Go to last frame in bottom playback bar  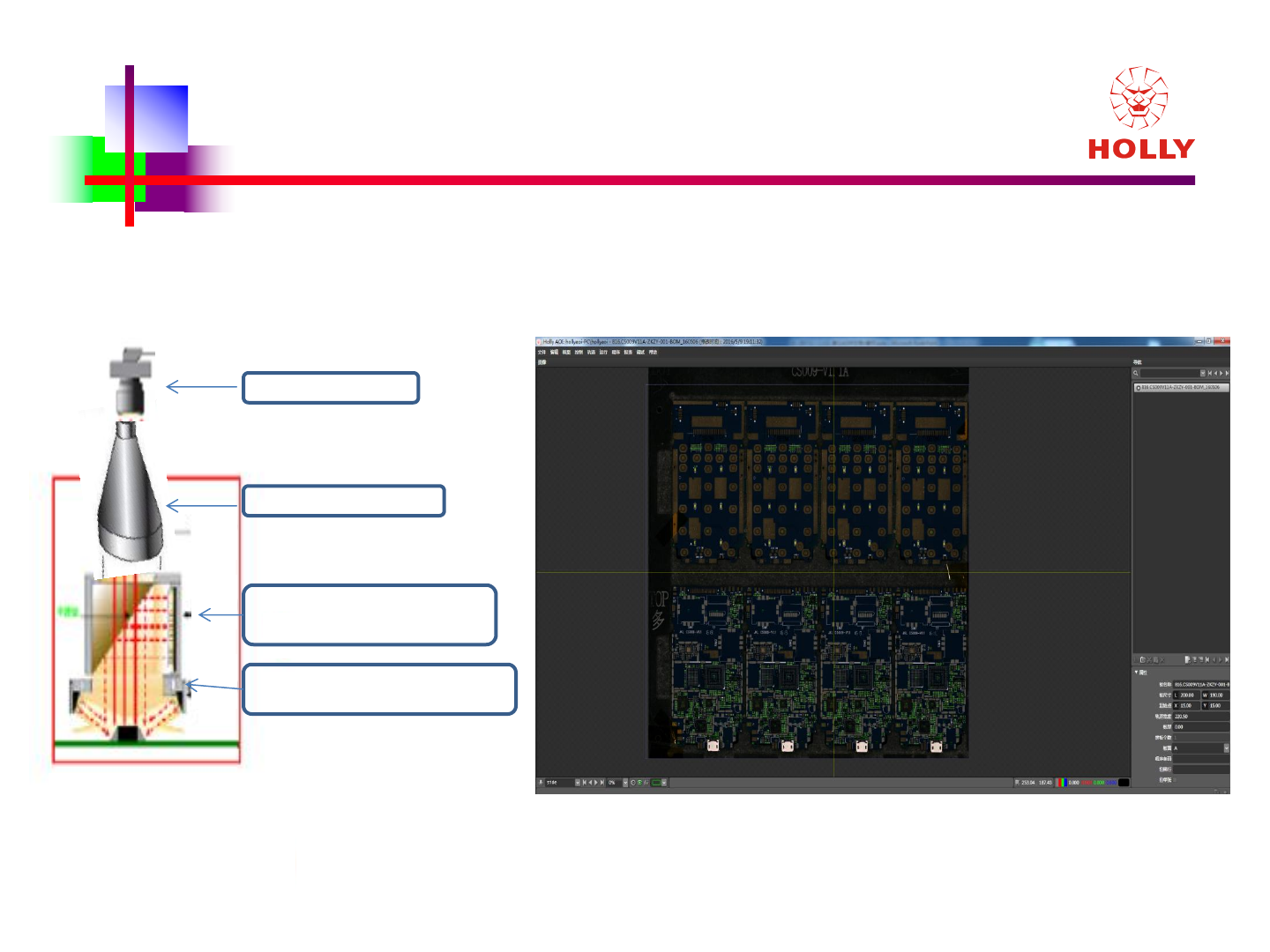click(602, 783)
